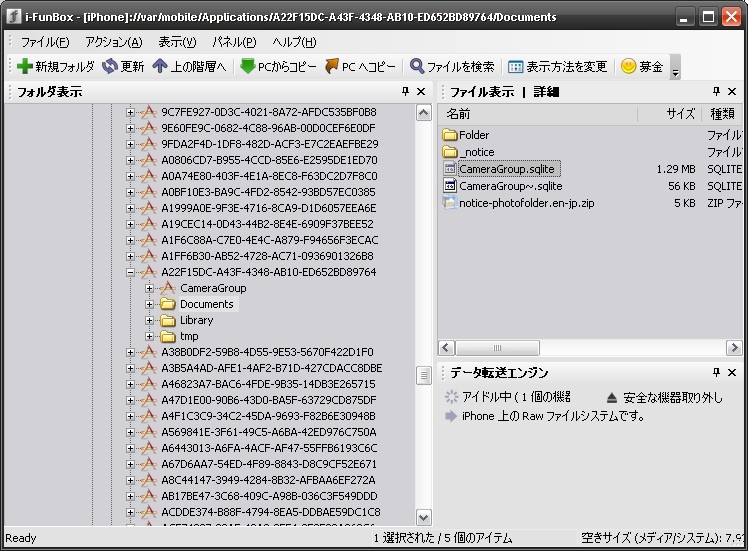Click scroll down arrow in folder tree
The image size is (748, 551).
click(424, 517)
